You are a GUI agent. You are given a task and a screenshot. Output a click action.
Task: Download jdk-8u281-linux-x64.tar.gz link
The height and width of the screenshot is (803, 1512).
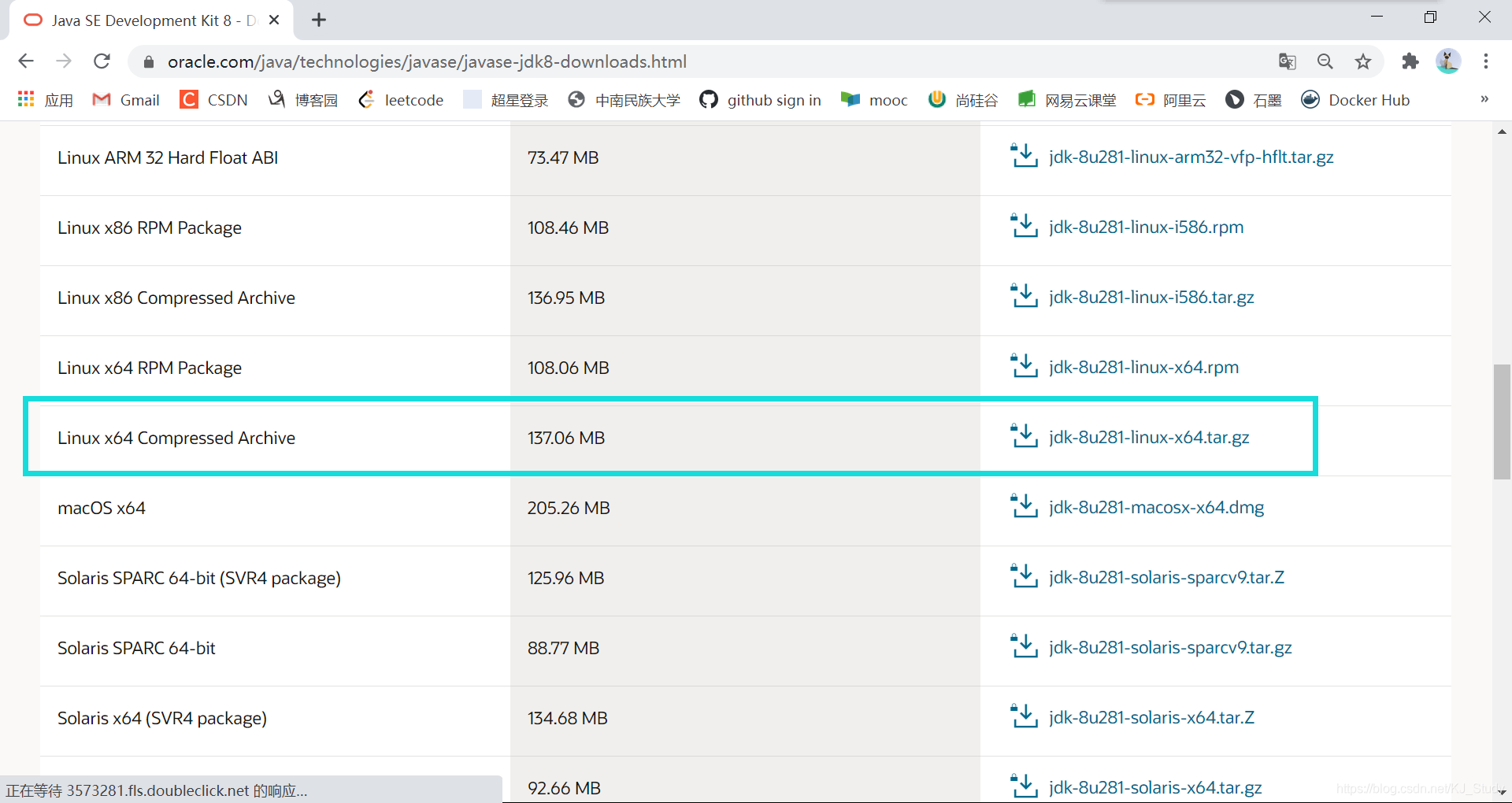(1149, 437)
